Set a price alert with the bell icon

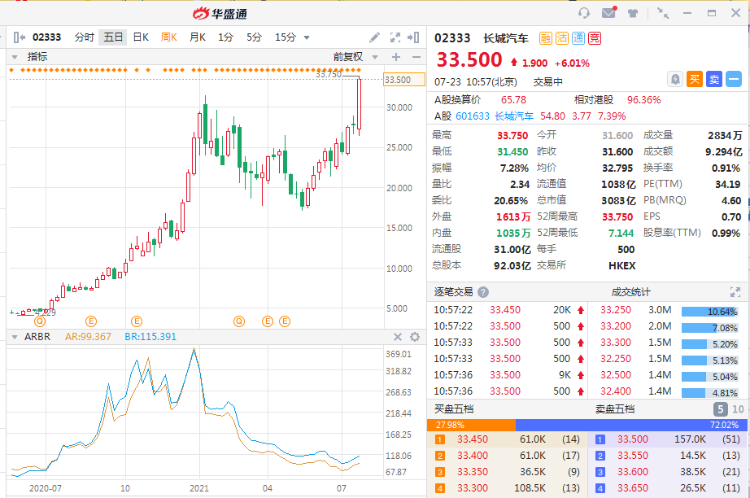coord(675,79)
